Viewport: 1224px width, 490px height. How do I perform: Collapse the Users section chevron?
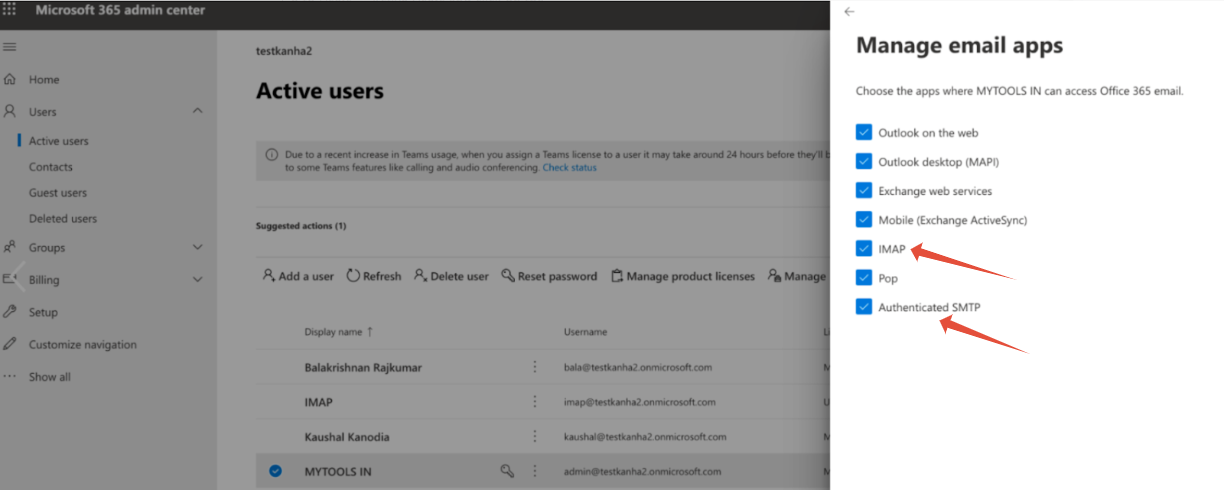click(x=197, y=111)
